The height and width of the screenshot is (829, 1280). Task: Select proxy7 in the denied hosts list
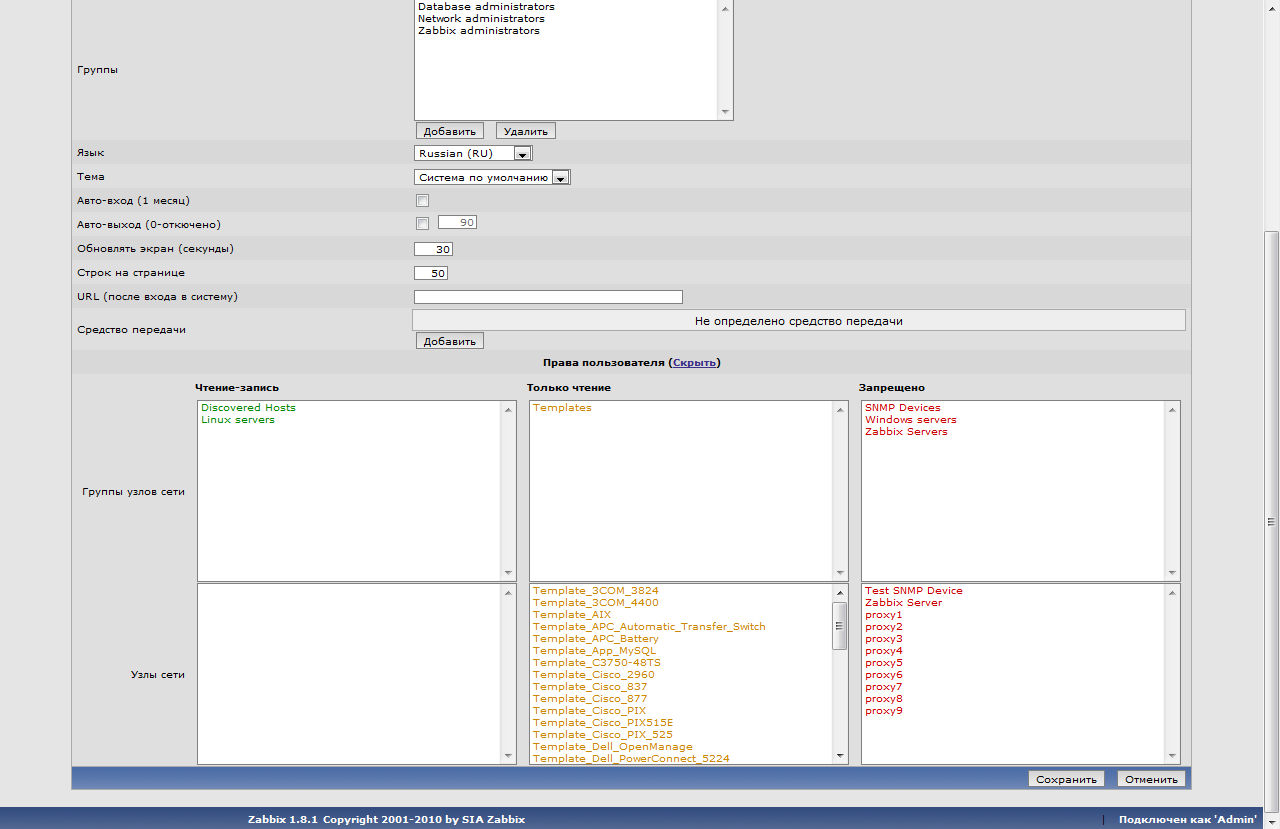click(884, 687)
